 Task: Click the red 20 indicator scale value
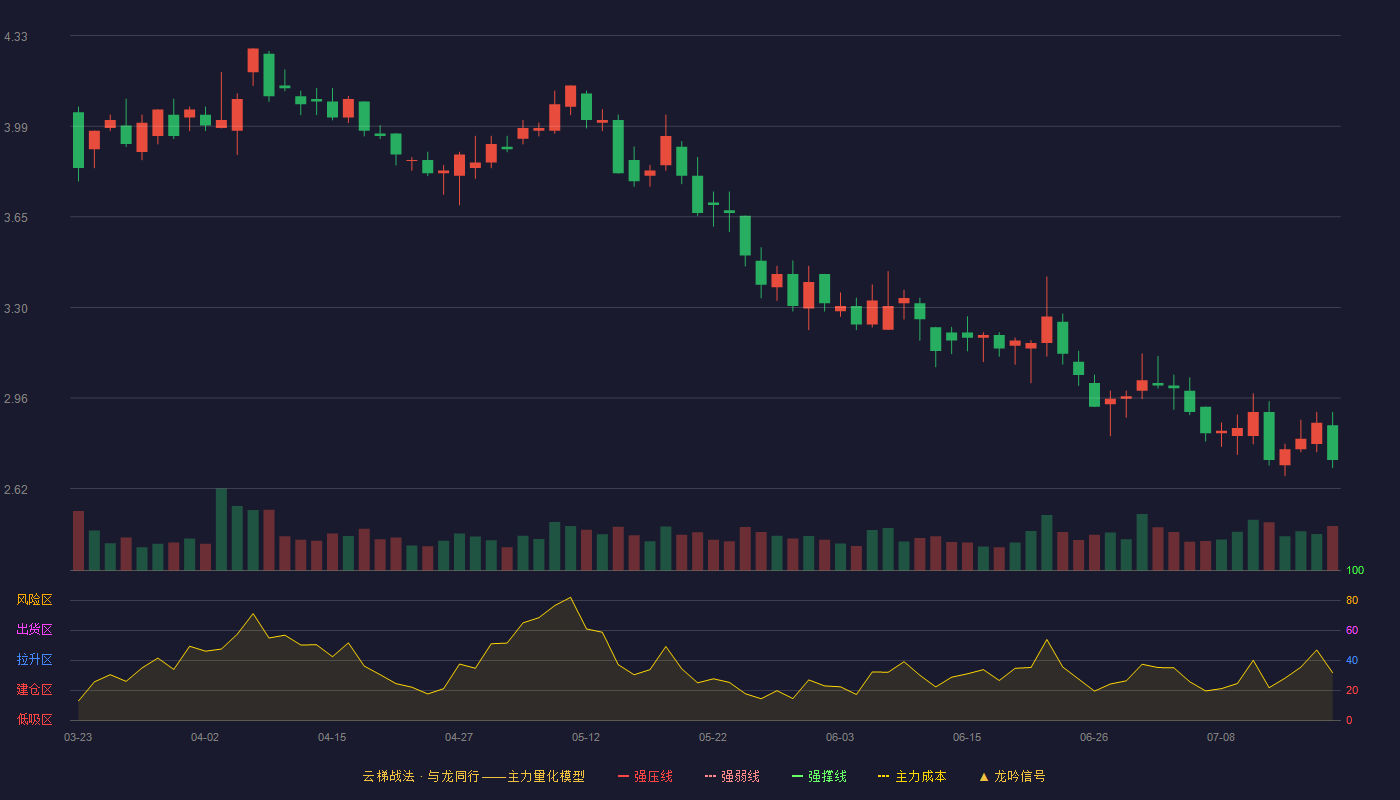click(x=1352, y=691)
